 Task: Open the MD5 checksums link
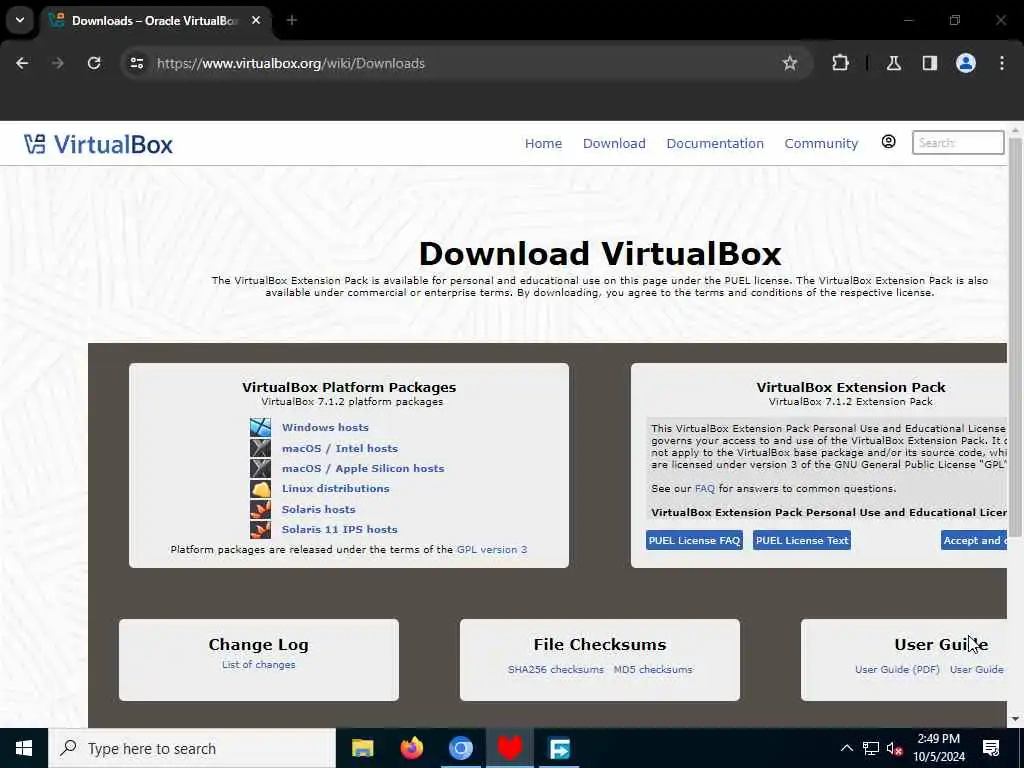(x=652, y=669)
